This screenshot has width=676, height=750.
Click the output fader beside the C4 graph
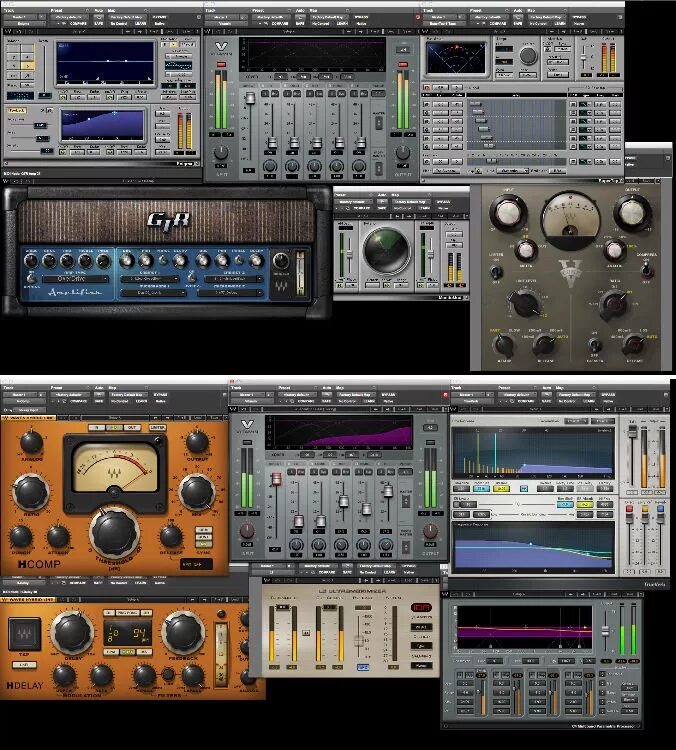point(606,629)
